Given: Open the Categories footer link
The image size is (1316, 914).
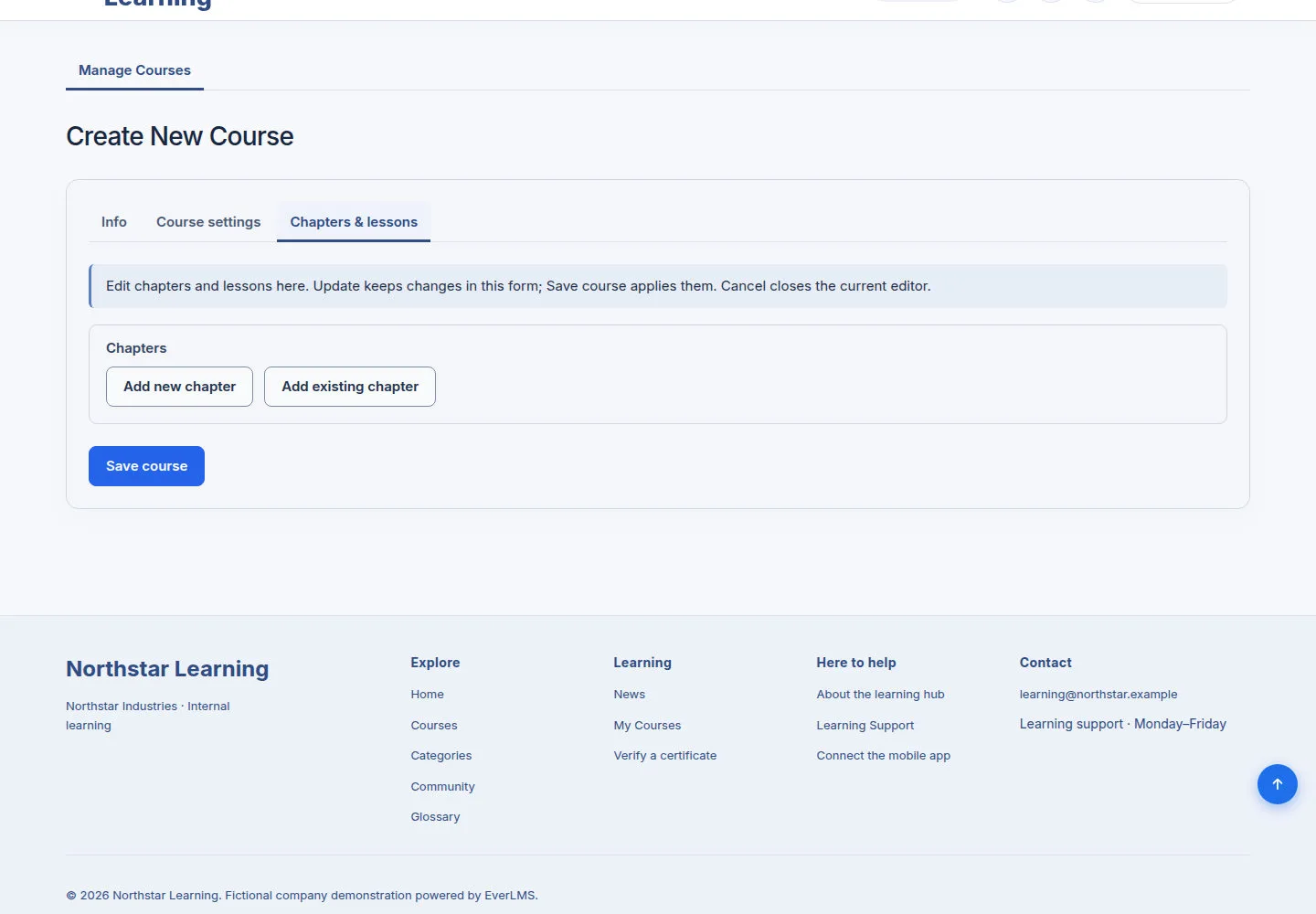Looking at the screenshot, I should (x=441, y=756).
